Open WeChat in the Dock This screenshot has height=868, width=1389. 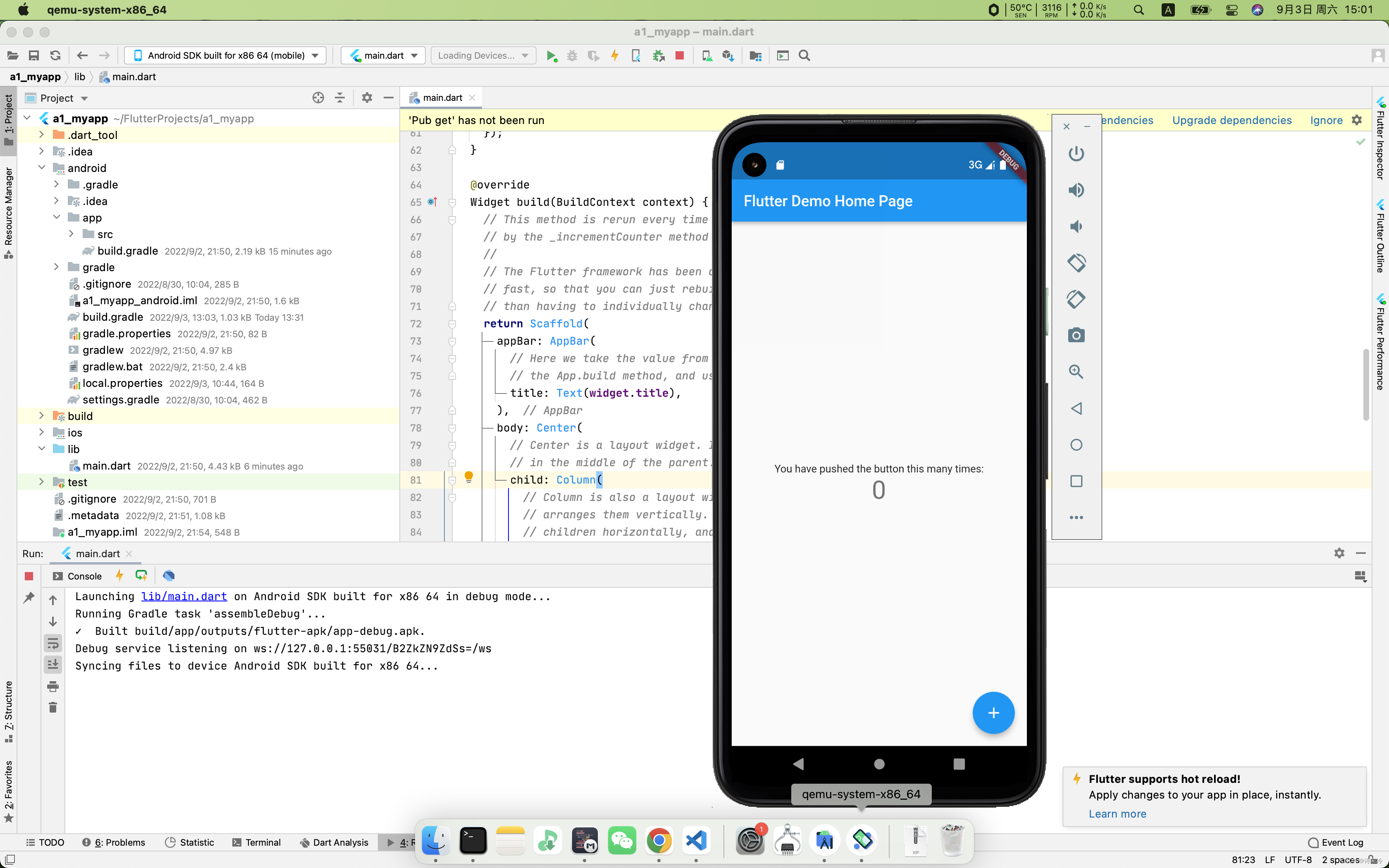622,840
